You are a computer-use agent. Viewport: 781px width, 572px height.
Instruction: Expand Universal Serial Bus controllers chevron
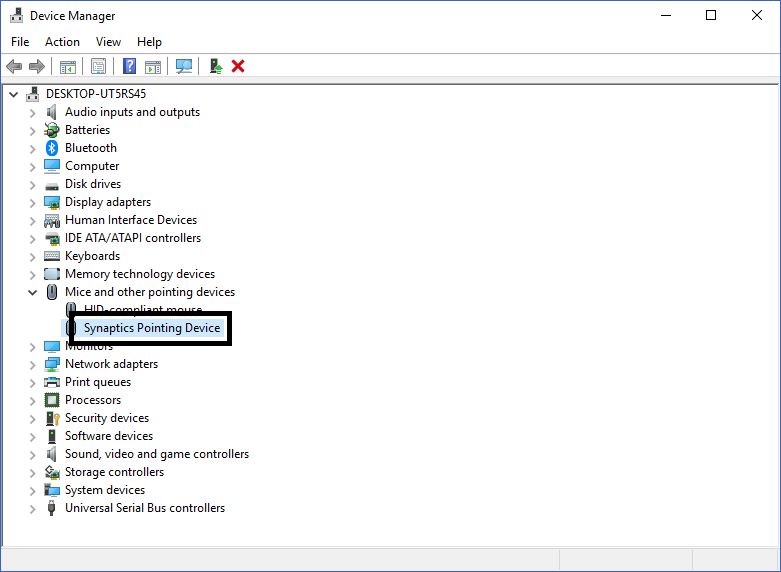click(32, 509)
